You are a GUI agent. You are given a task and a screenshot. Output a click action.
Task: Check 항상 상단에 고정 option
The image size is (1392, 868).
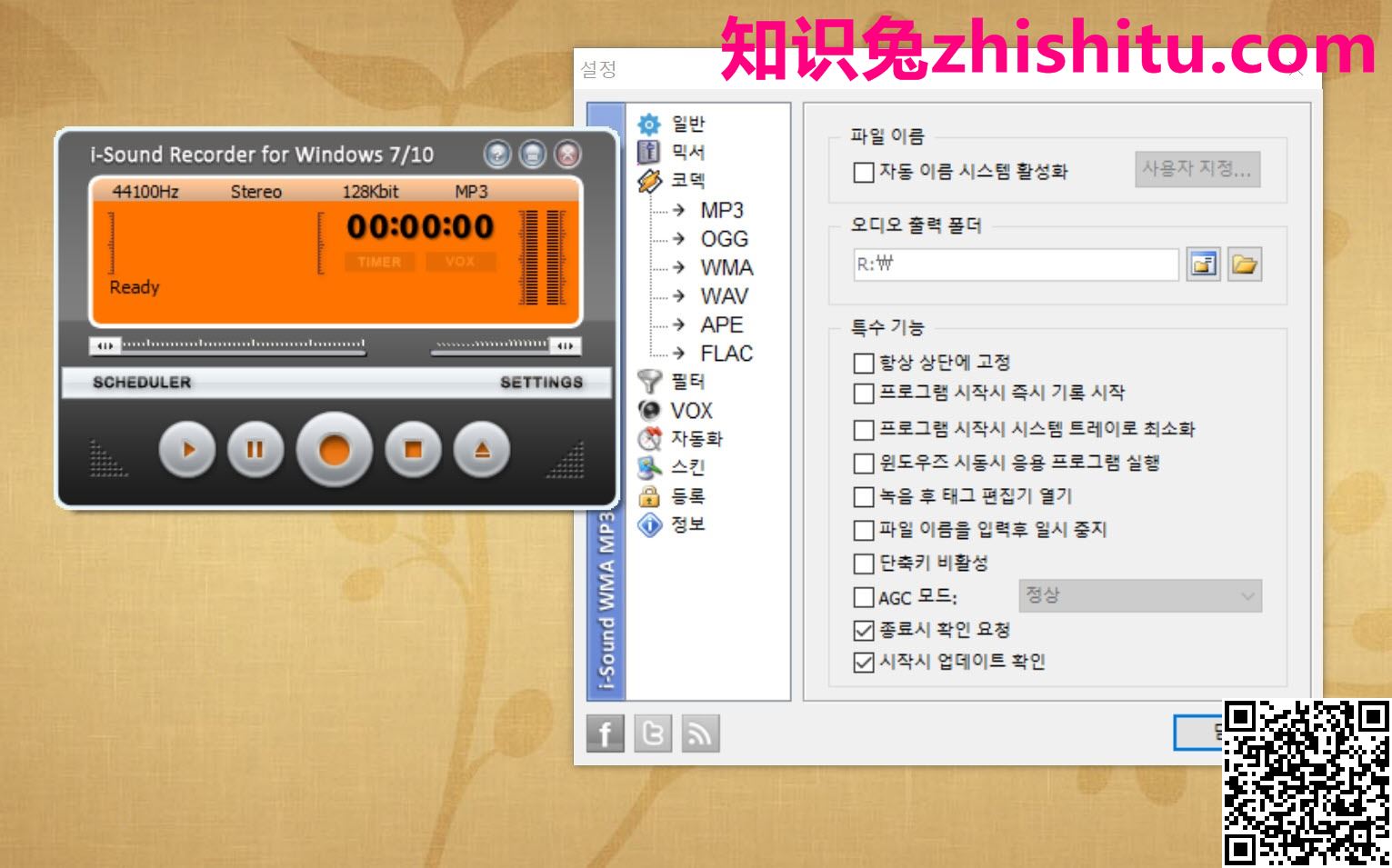click(864, 364)
